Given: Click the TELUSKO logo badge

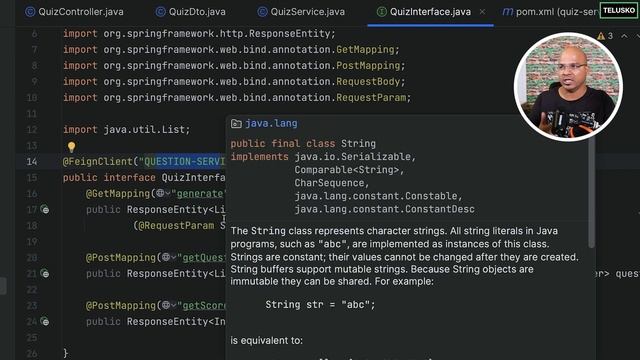Looking at the screenshot, I should pos(619,10).
